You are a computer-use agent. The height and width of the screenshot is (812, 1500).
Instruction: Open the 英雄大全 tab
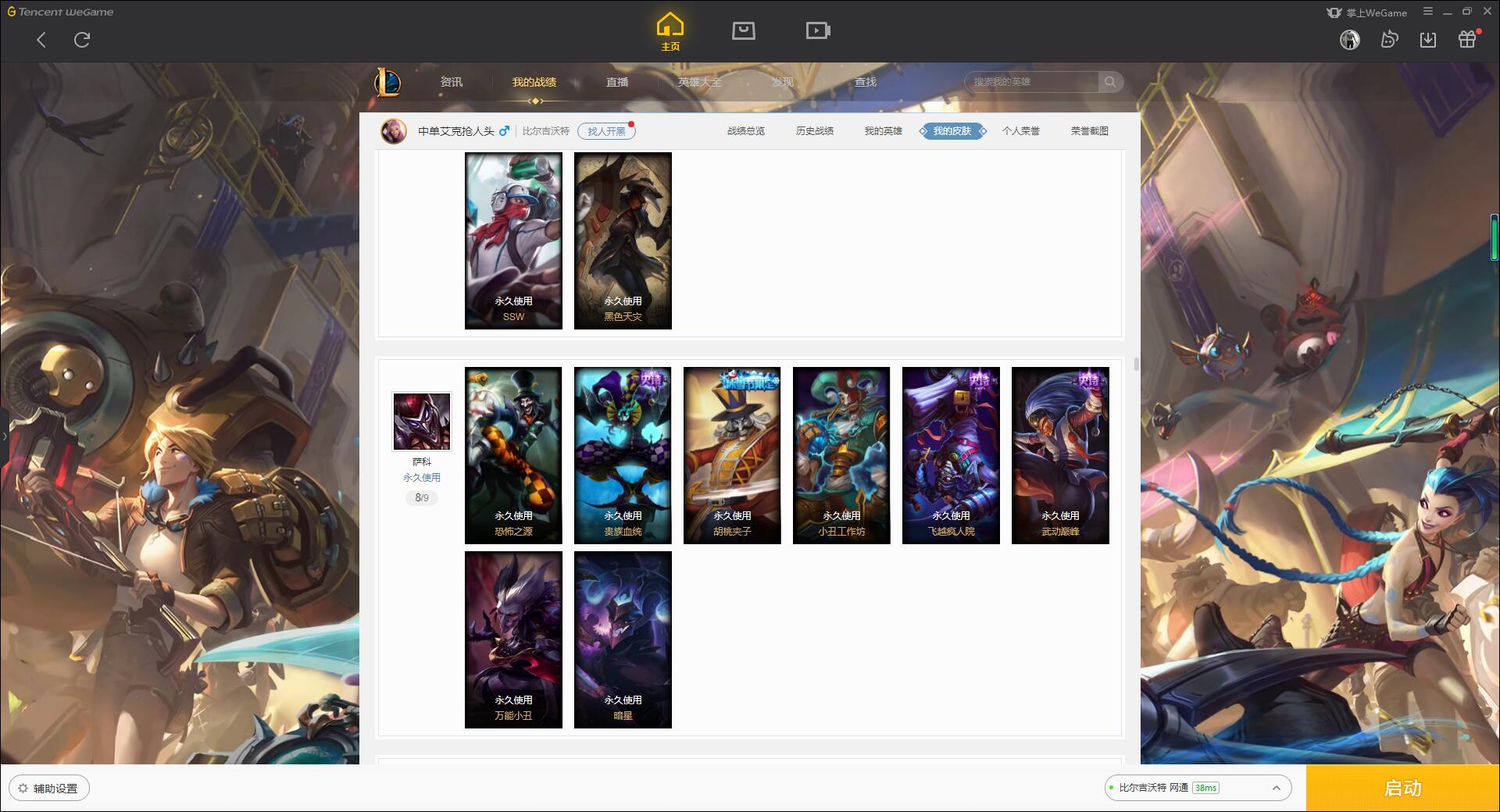[x=700, y=82]
